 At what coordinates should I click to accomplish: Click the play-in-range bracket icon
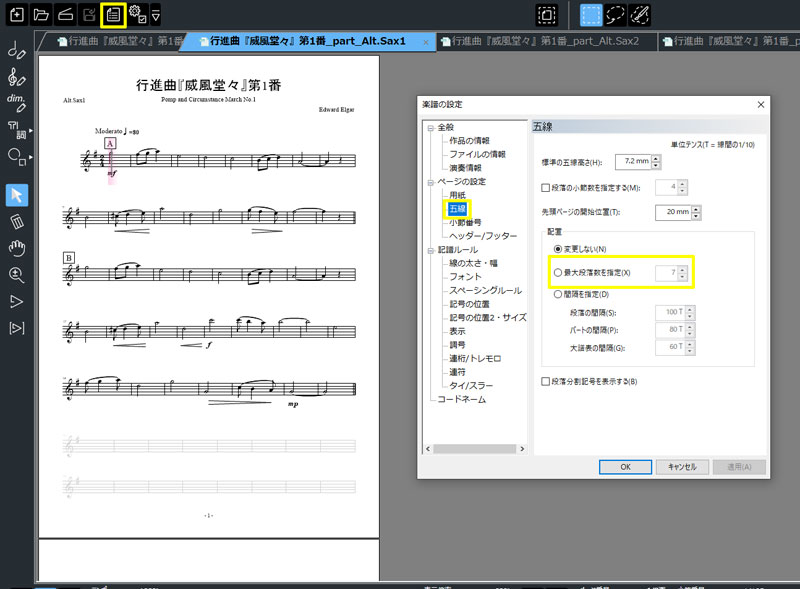[x=16, y=328]
